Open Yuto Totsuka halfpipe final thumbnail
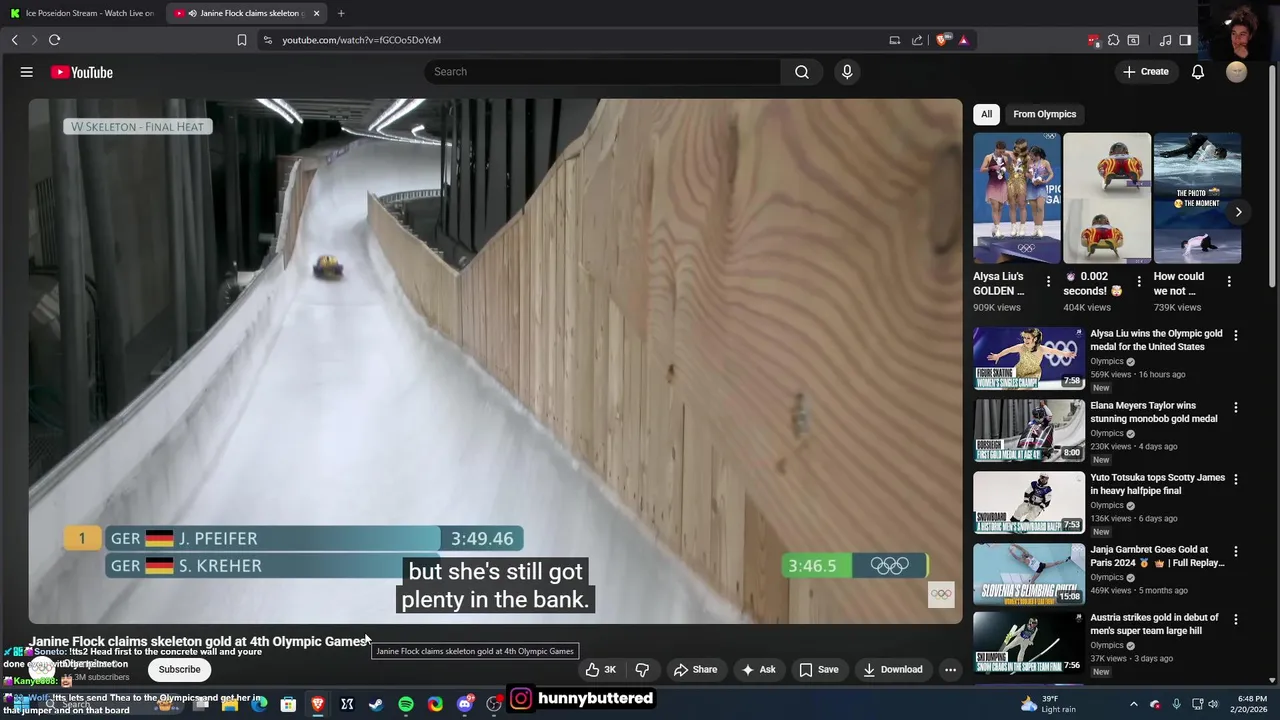1280x720 pixels. tap(1029, 503)
